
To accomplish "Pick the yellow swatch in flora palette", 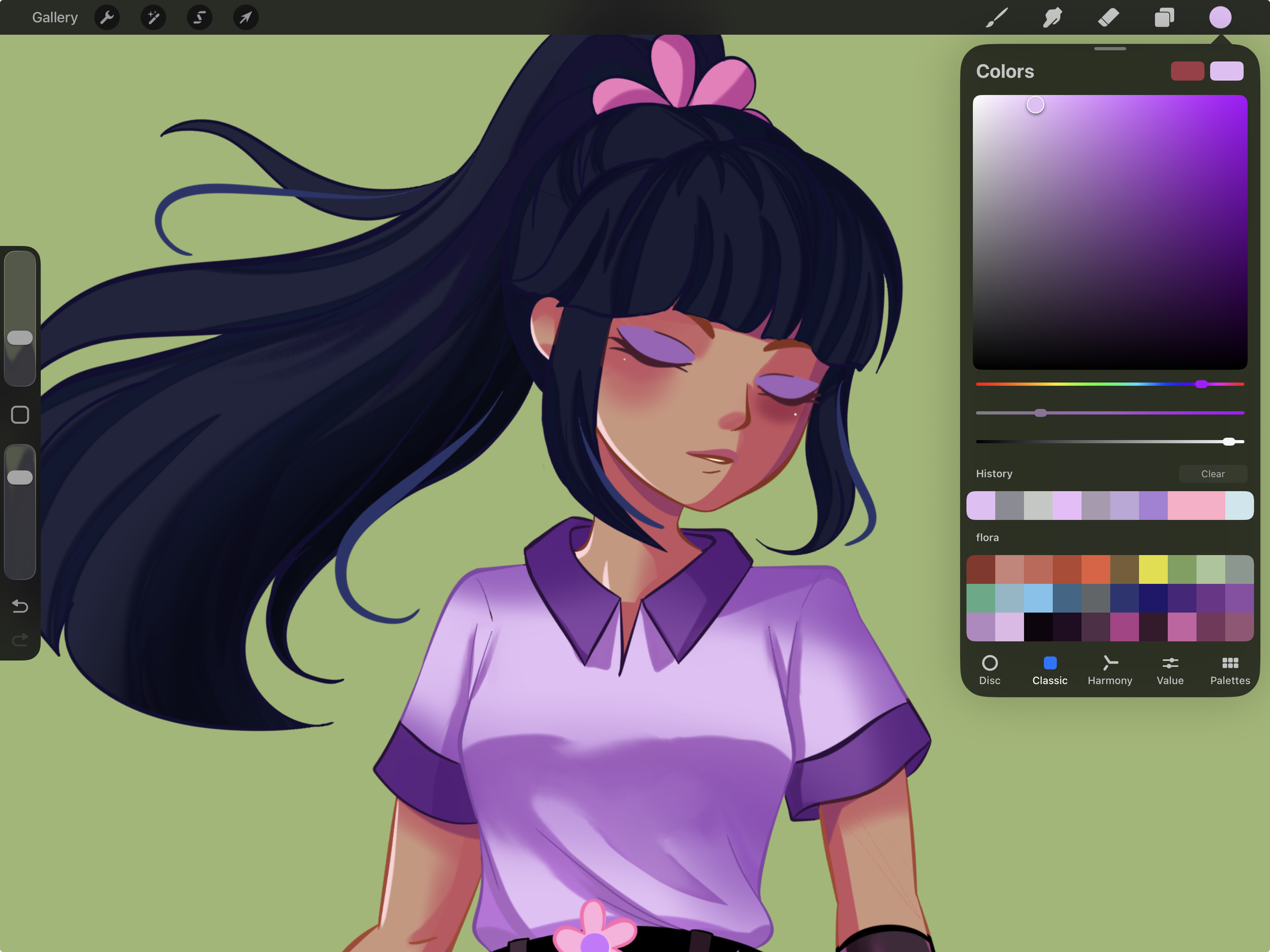I will point(1153,569).
